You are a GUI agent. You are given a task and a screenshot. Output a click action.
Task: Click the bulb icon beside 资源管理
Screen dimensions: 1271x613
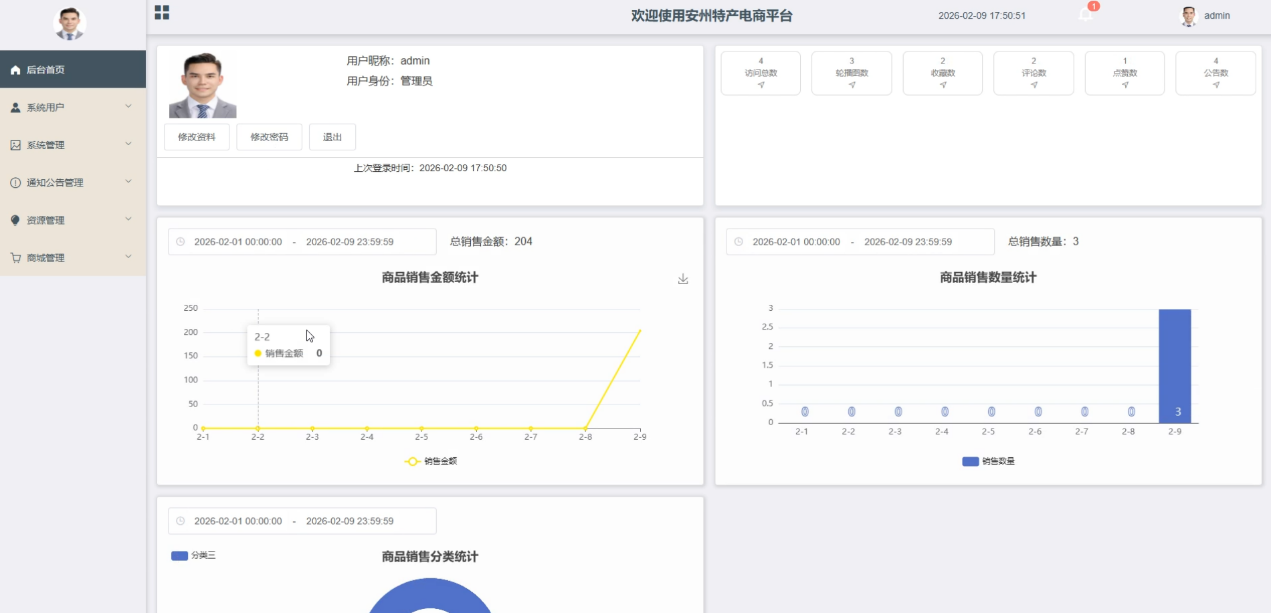click(x=16, y=220)
